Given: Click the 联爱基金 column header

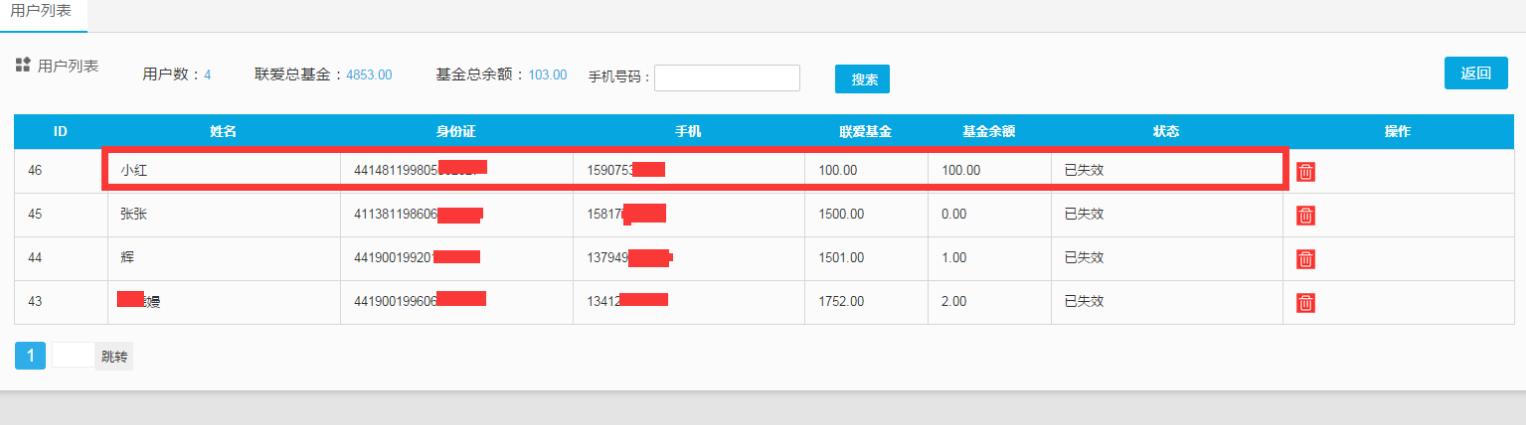Looking at the screenshot, I should [x=865, y=131].
